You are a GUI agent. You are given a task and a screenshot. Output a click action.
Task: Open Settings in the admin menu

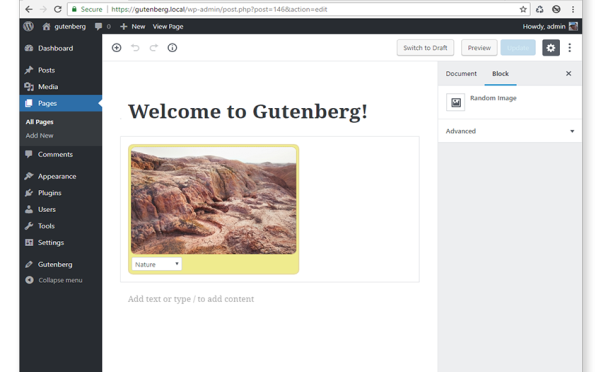[61, 243]
